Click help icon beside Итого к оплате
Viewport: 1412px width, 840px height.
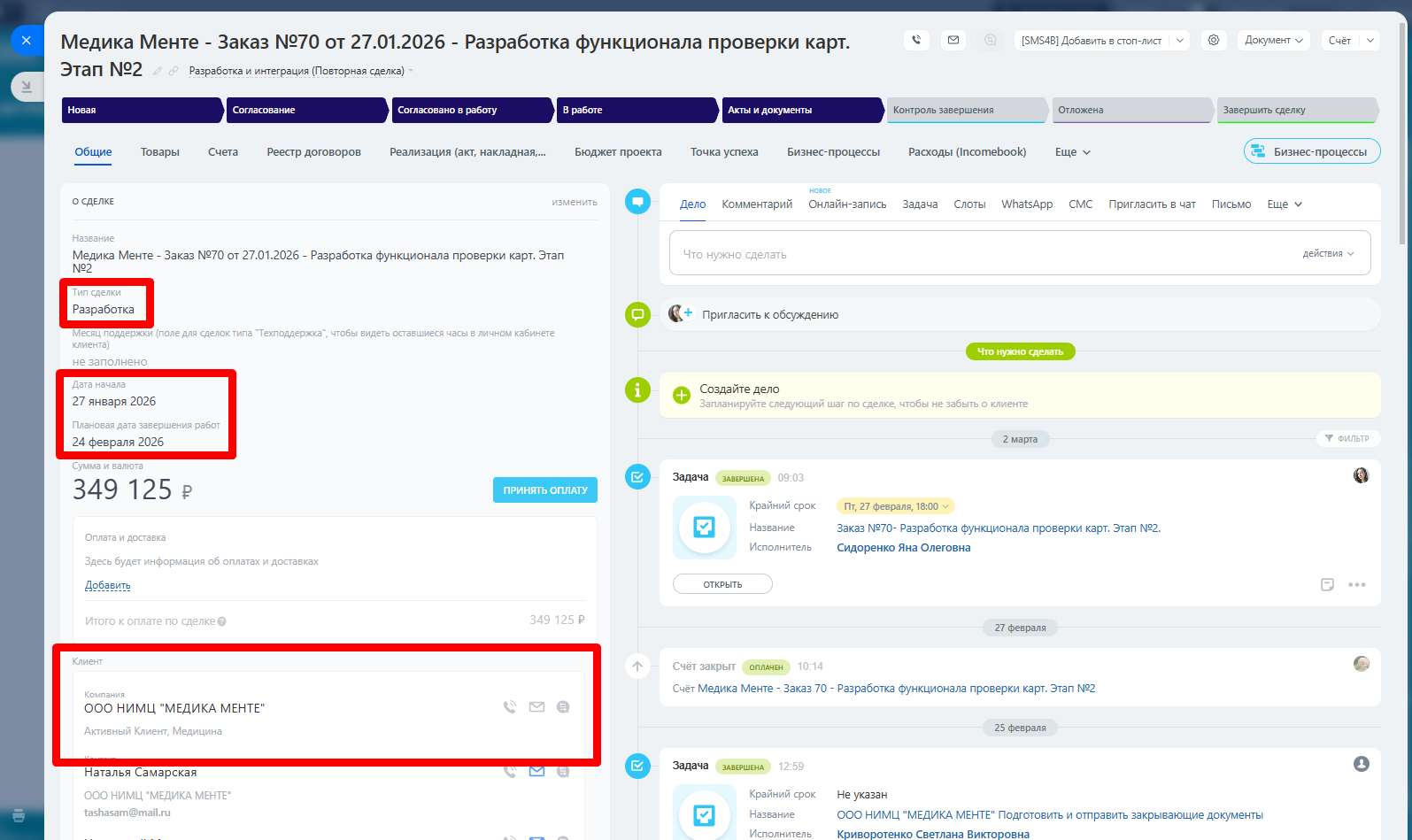point(222,621)
